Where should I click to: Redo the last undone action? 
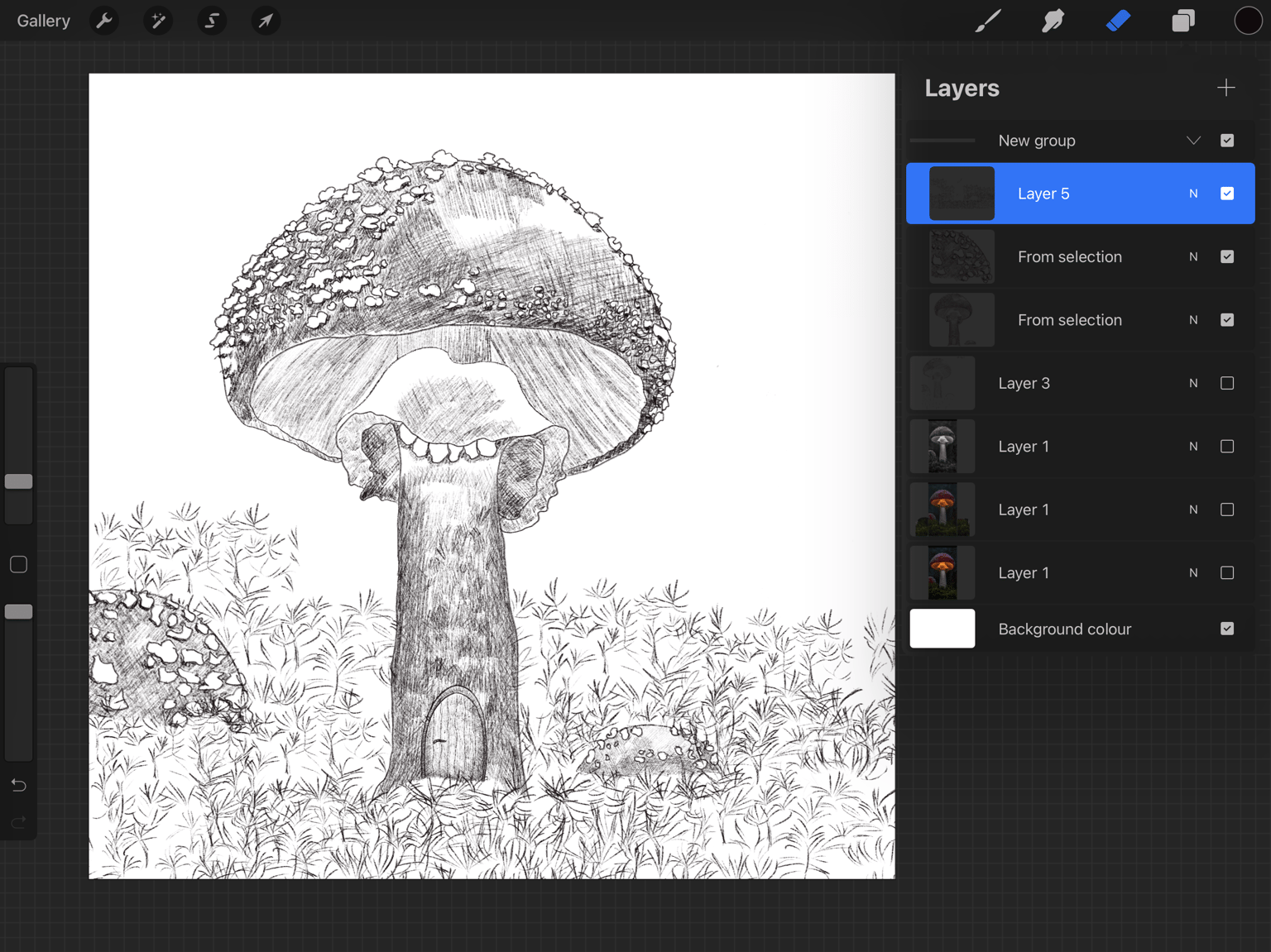tap(18, 822)
